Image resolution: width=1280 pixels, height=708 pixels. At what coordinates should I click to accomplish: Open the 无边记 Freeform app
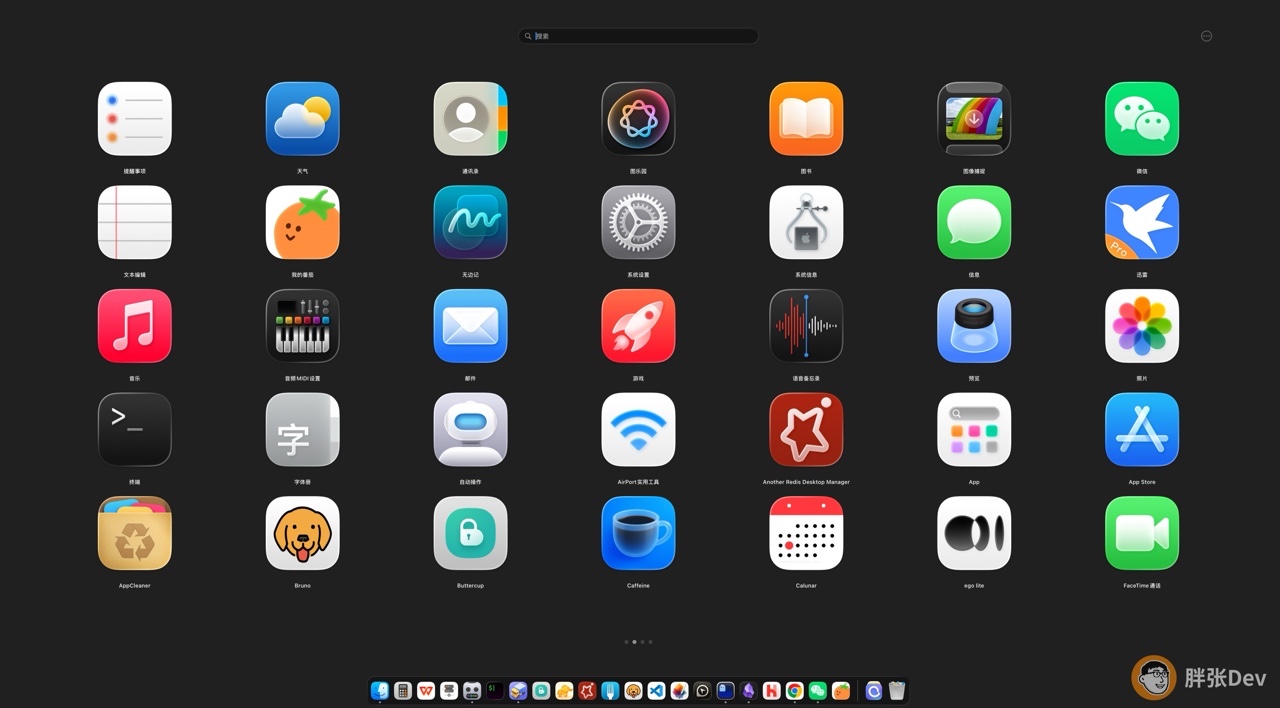(471, 222)
